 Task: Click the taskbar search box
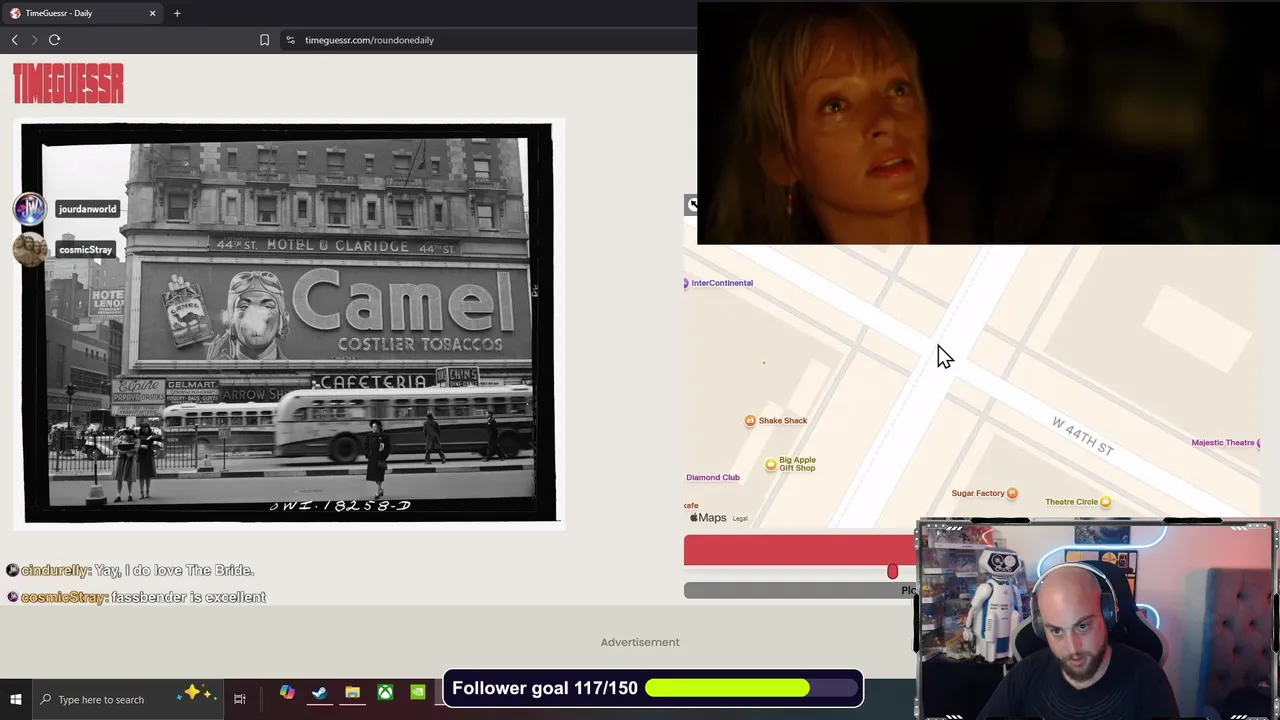click(x=128, y=699)
